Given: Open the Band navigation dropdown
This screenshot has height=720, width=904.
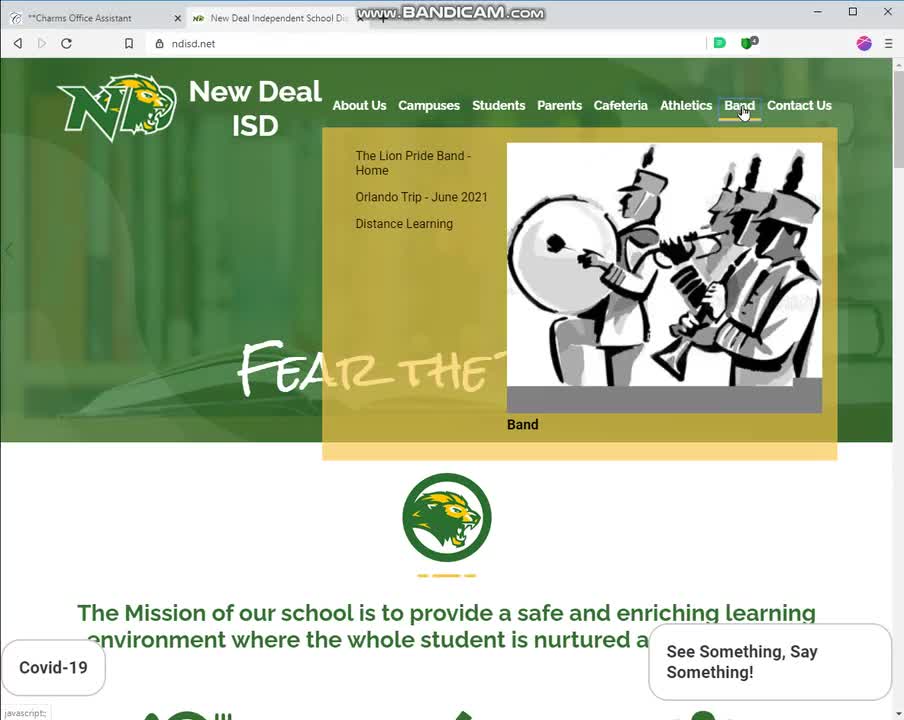Looking at the screenshot, I should [739, 105].
